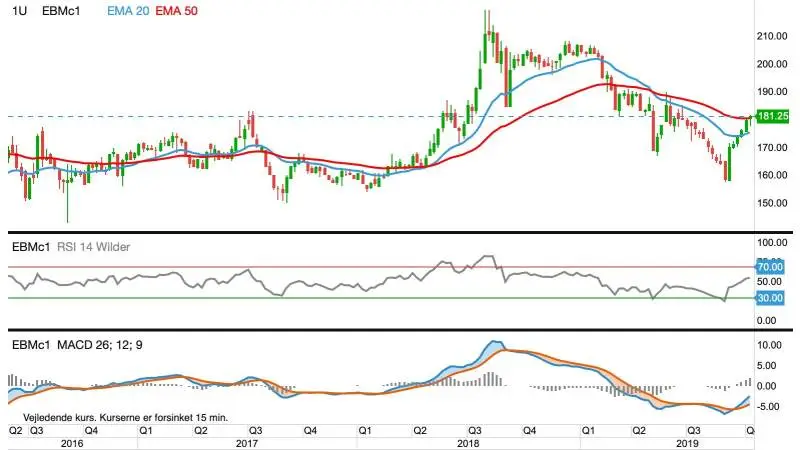Select the EBMc1 symbol label in price chart
Image resolution: width=800 pixels, height=450 pixels.
pos(61,11)
